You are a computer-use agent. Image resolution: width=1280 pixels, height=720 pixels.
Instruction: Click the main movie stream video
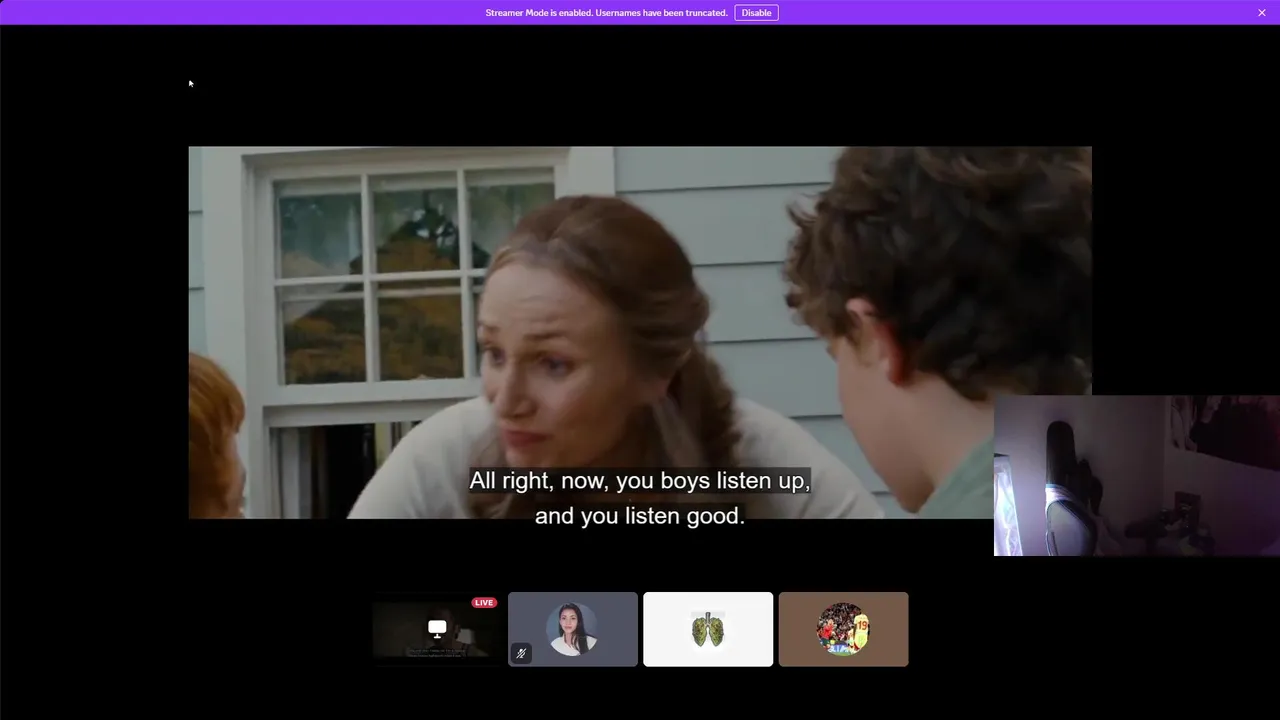[640, 332]
